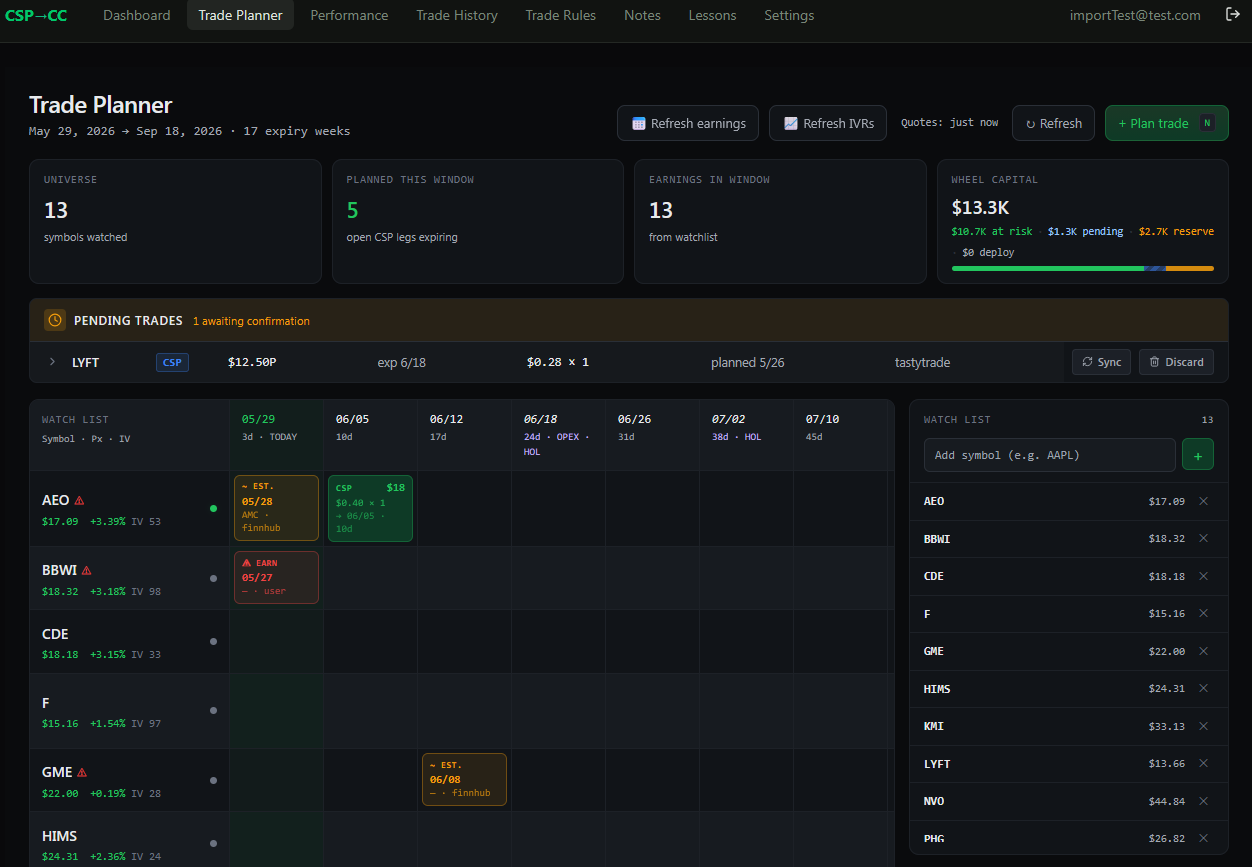The image size is (1252, 867).
Task: Click the Plan trade button
Action: pyautogui.click(x=1167, y=123)
